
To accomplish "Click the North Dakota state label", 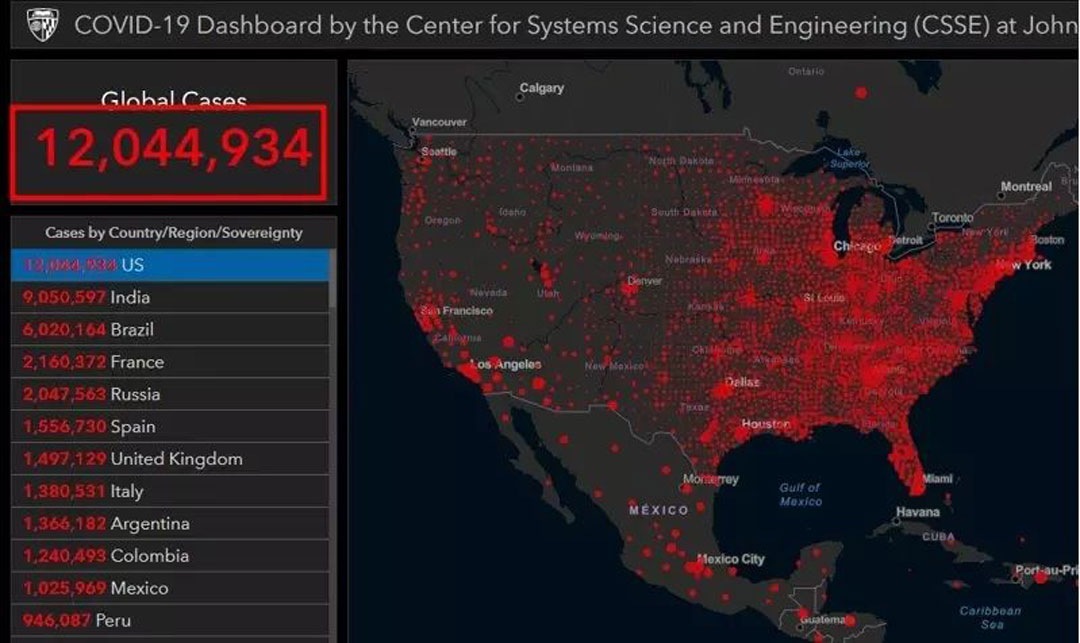I will 681,160.
